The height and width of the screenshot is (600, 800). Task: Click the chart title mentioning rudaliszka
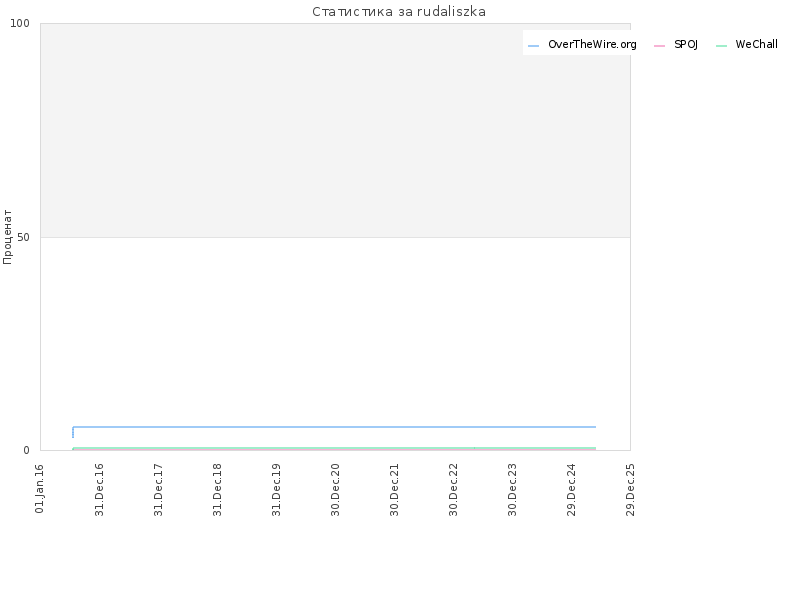[x=399, y=12]
